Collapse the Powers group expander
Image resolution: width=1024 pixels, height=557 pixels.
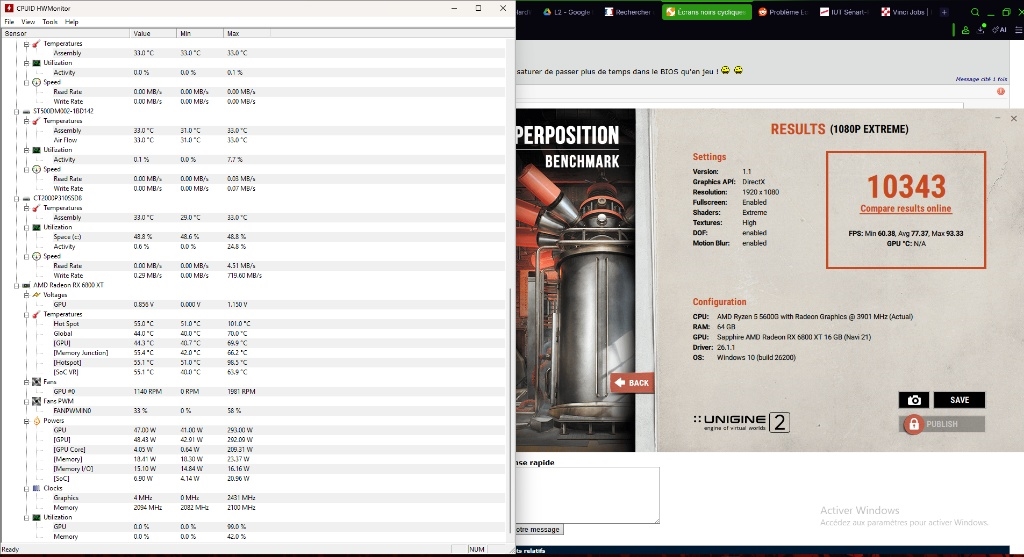pos(26,421)
